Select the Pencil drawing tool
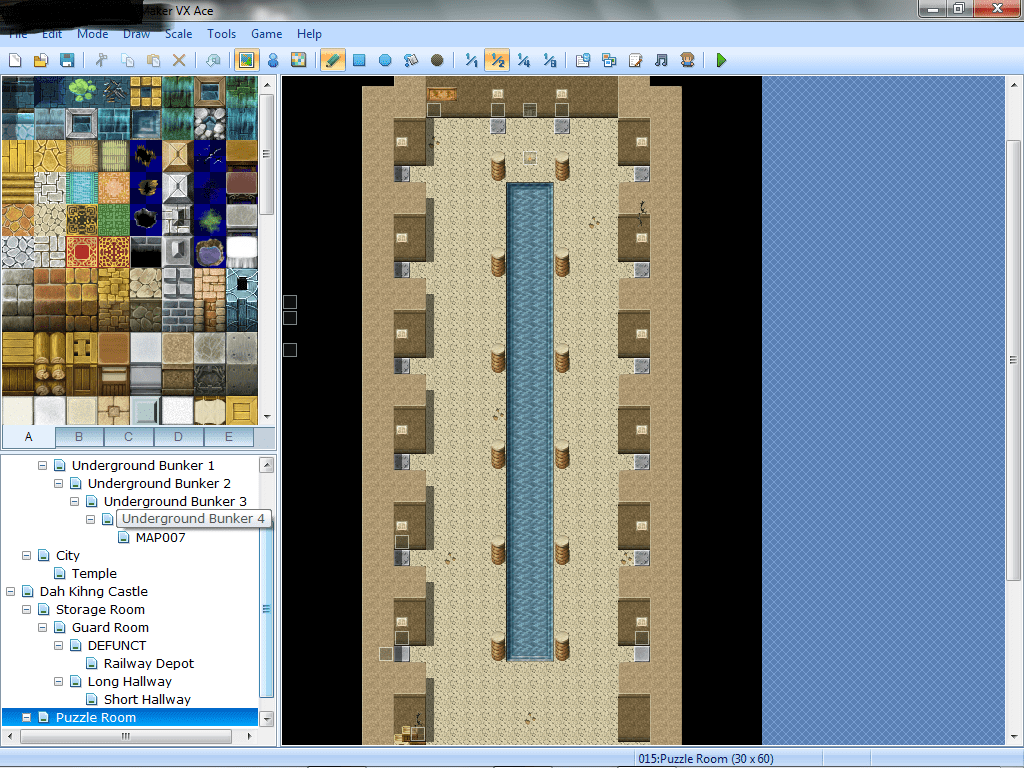 point(332,60)
